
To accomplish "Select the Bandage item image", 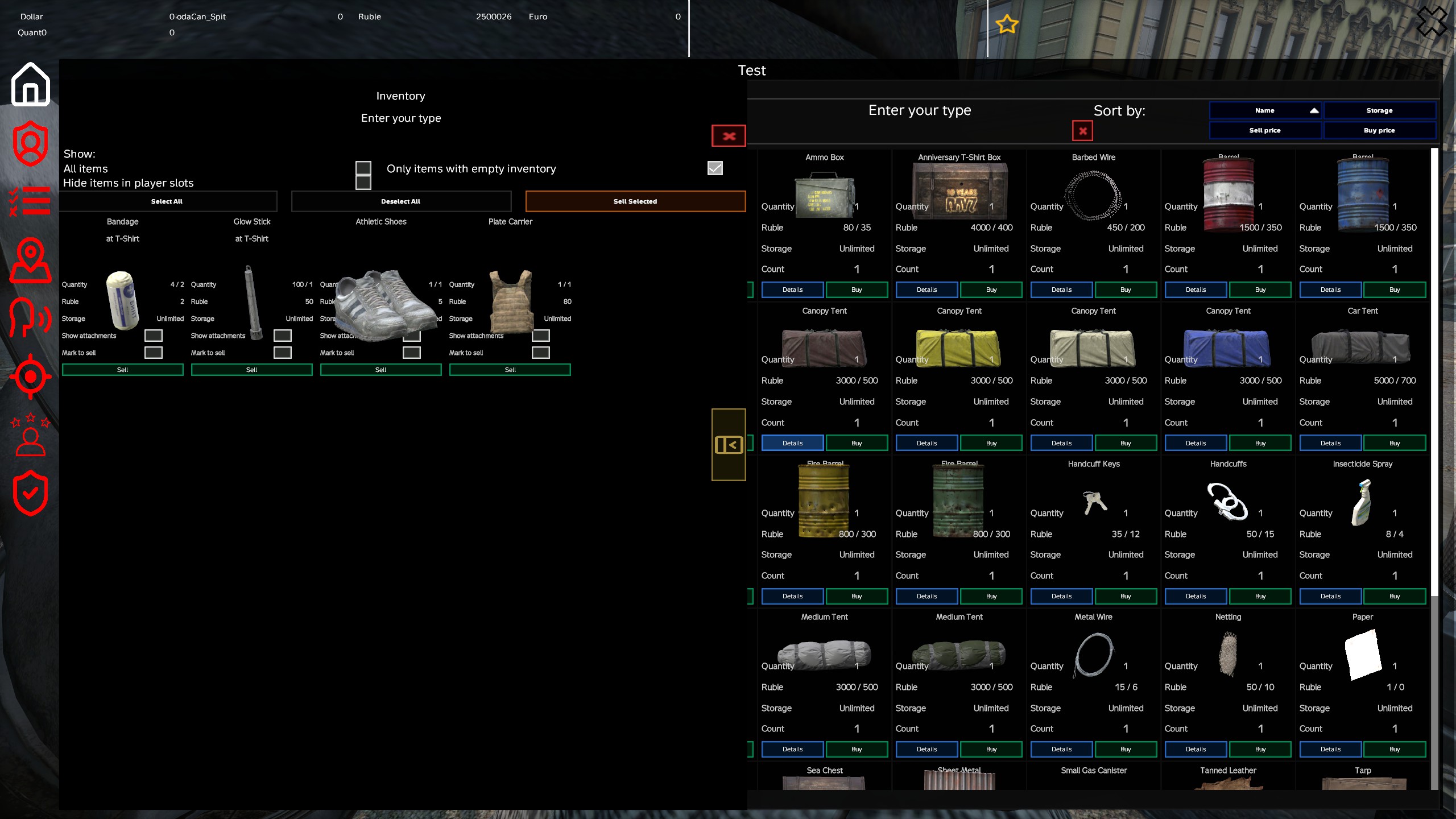I will click(x=123, y=300).
